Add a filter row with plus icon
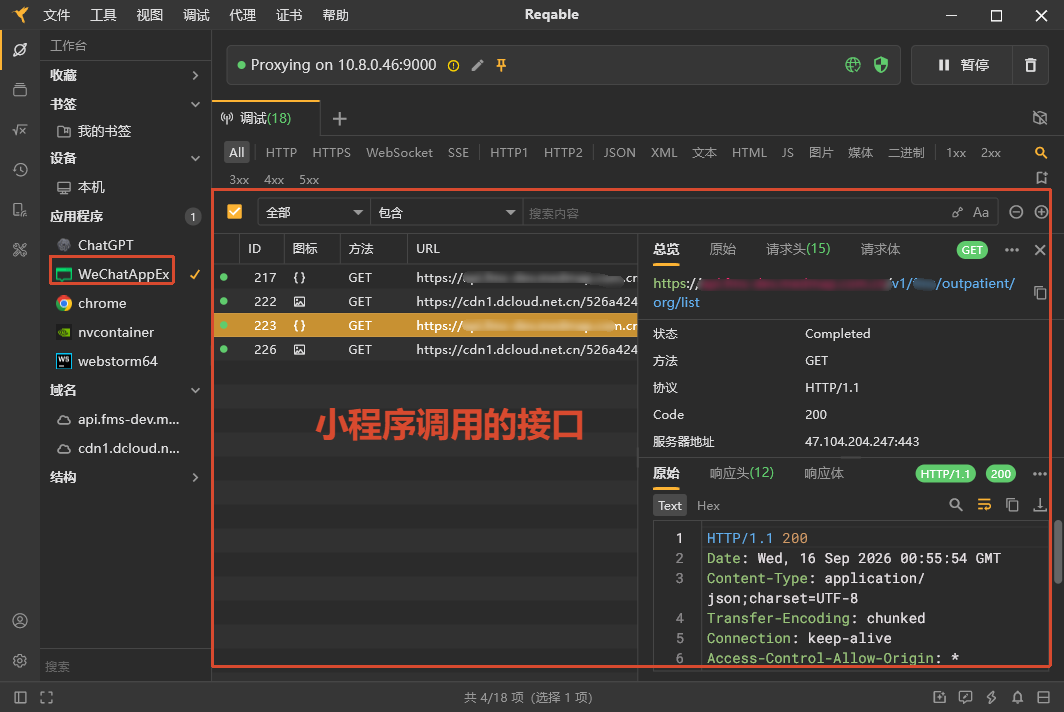 click(x=1041, y=212)
